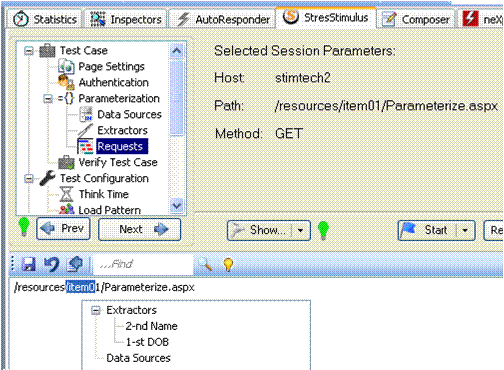Click the Parameterization braces icon
The height and width of the screenshot is (370, 504).
(x=66, y=98)
